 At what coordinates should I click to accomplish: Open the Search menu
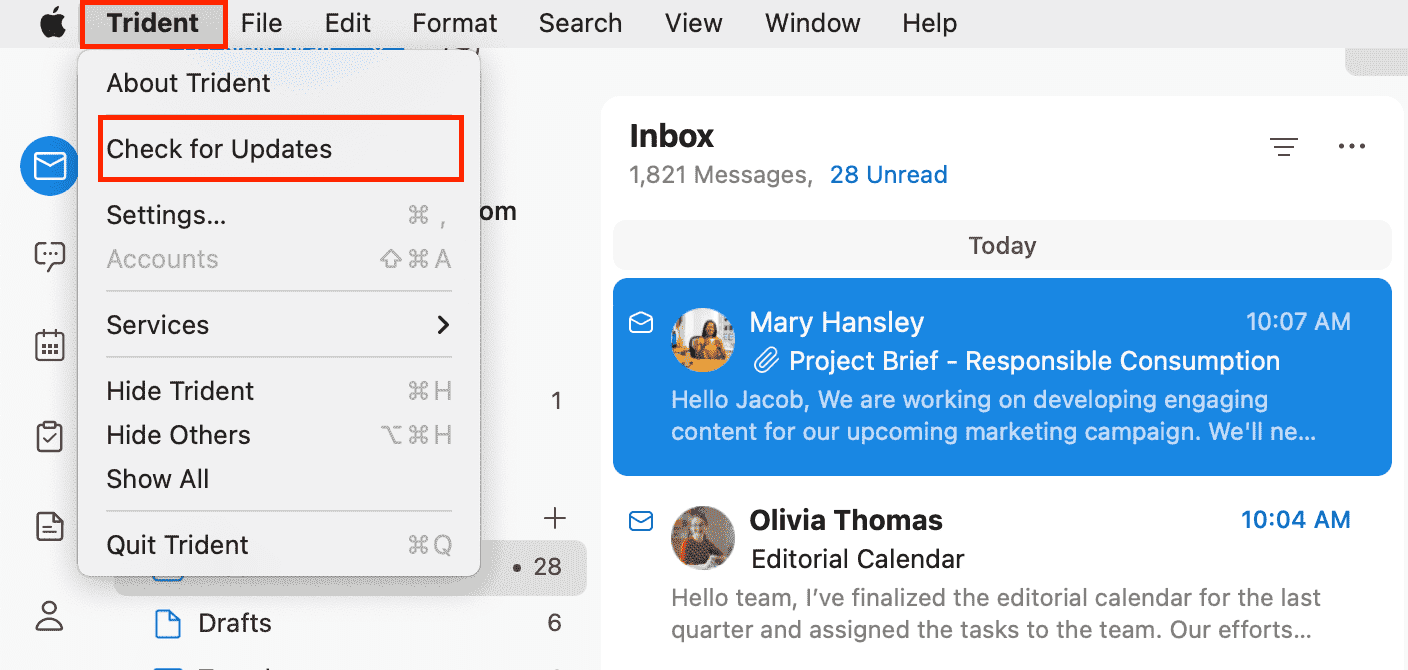point(580,23)
